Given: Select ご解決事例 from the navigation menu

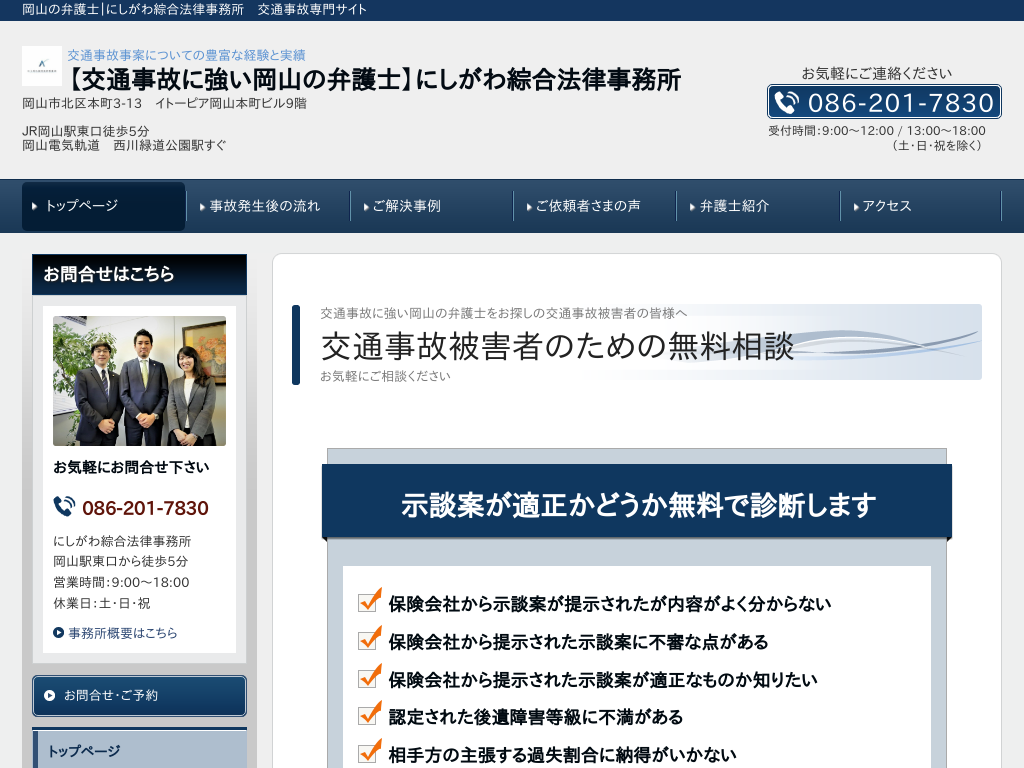Looking at the screenshot, I should (x=431, y=206).
